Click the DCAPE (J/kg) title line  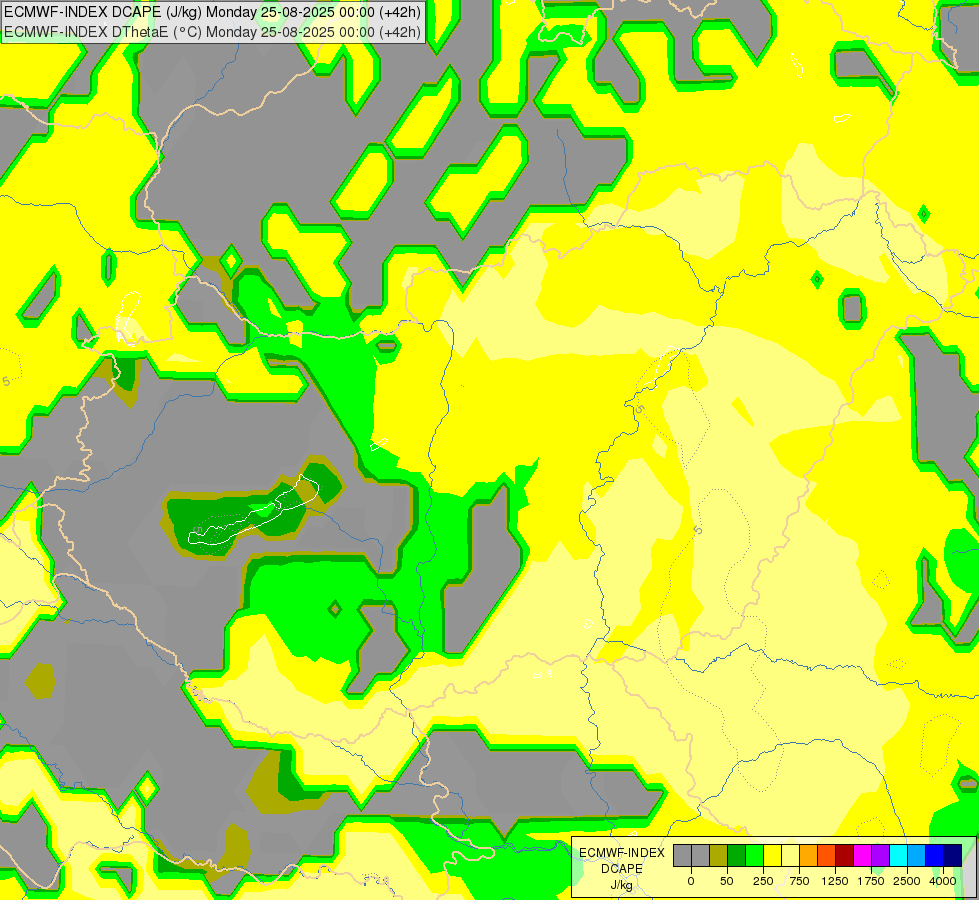tap(212, 12)
